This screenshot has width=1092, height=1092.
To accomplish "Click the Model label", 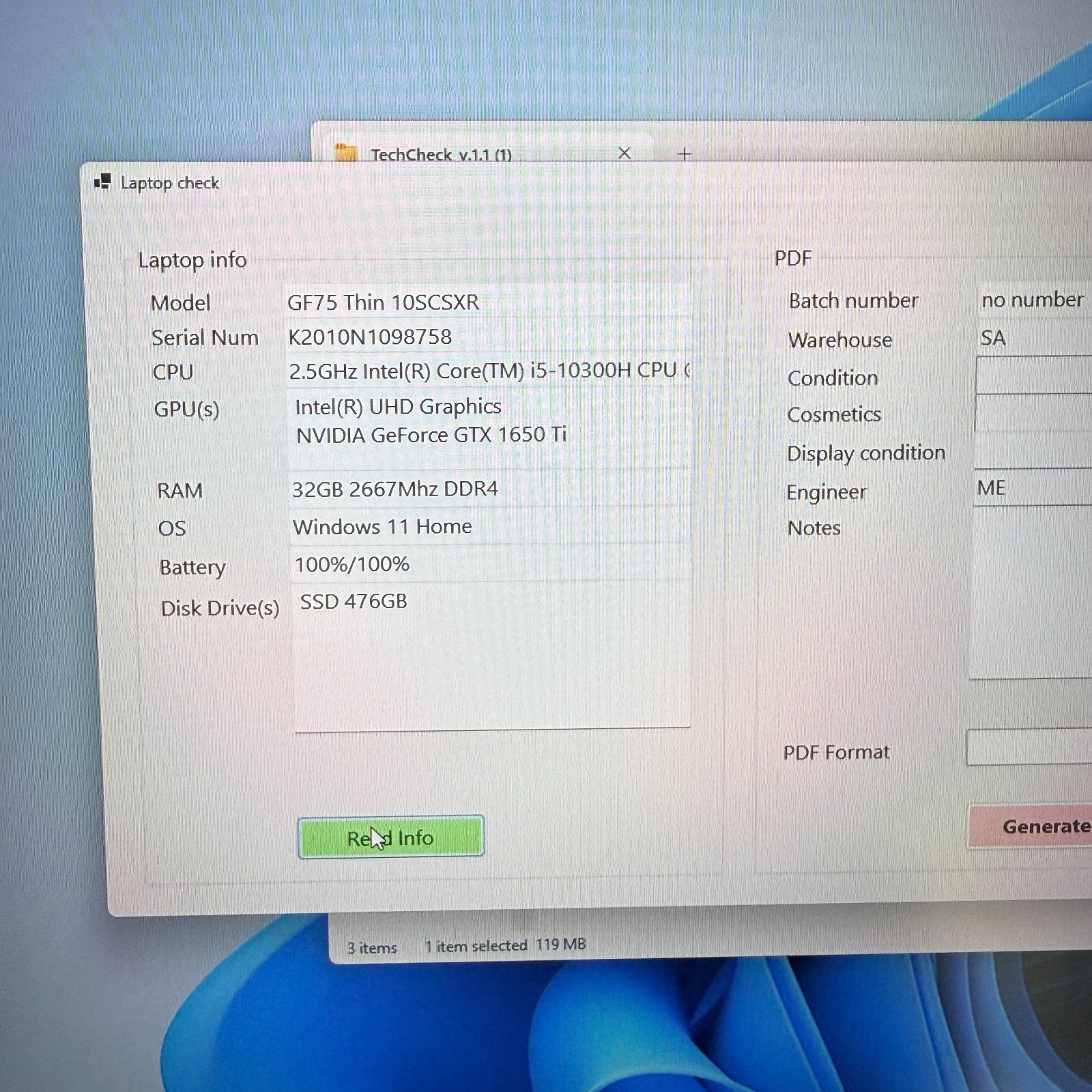I will tap(180, 303).
